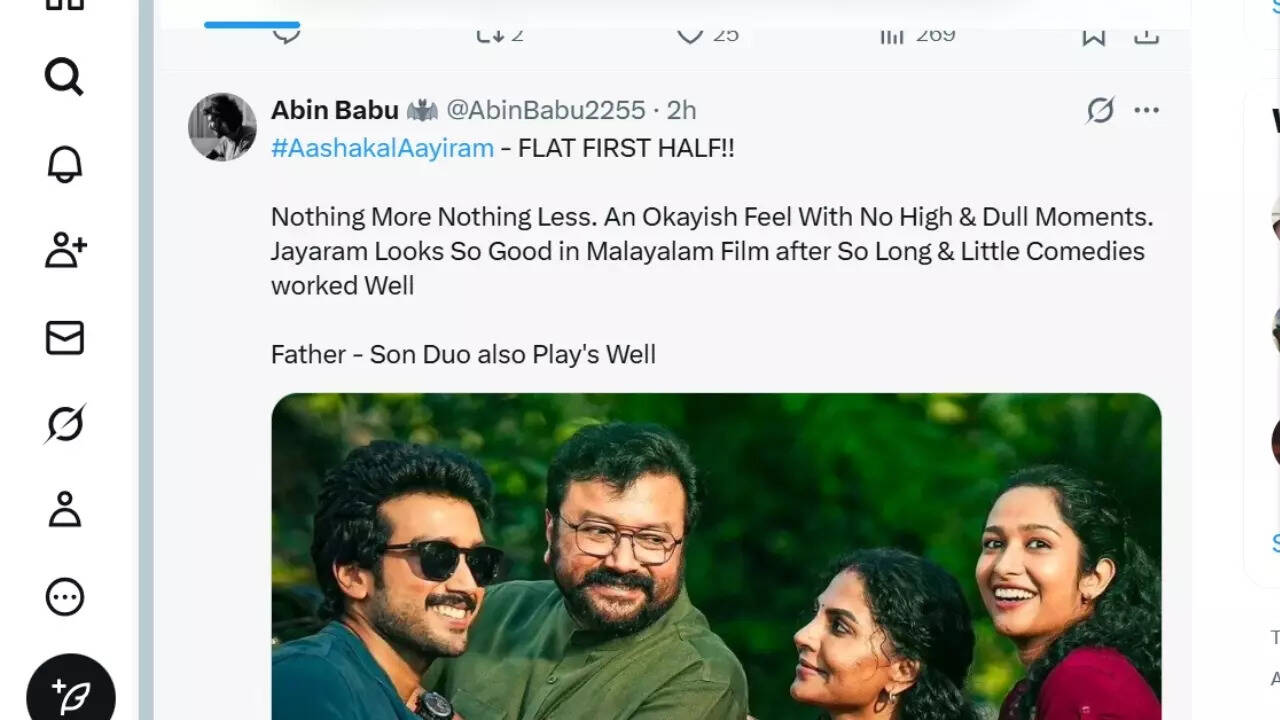Click share icon of the previous post
This screenshot has height=720, width=1280.
pyautogui.click(x=1146, y=36)
